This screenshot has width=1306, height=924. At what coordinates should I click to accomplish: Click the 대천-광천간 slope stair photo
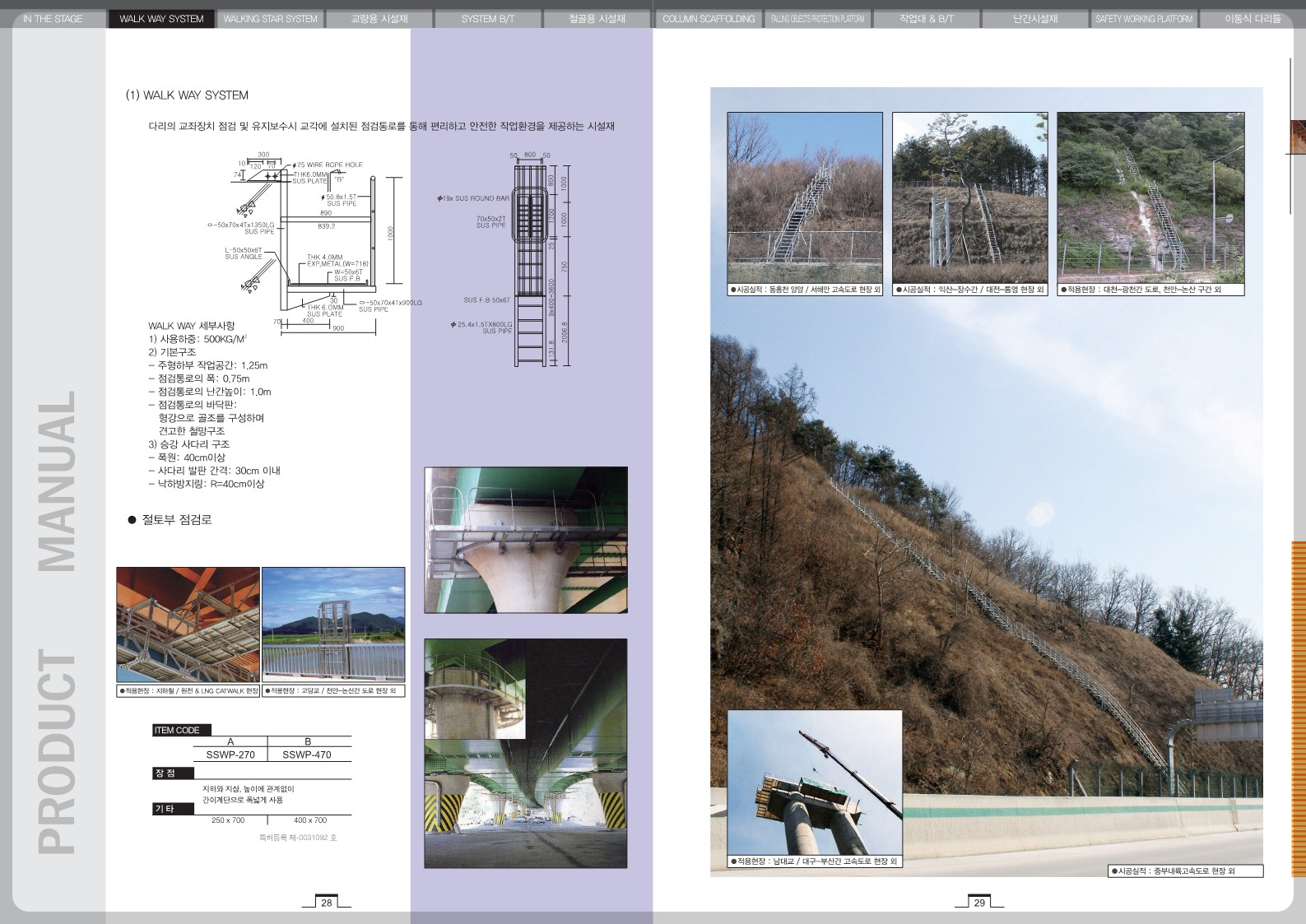click(1150, 197)
